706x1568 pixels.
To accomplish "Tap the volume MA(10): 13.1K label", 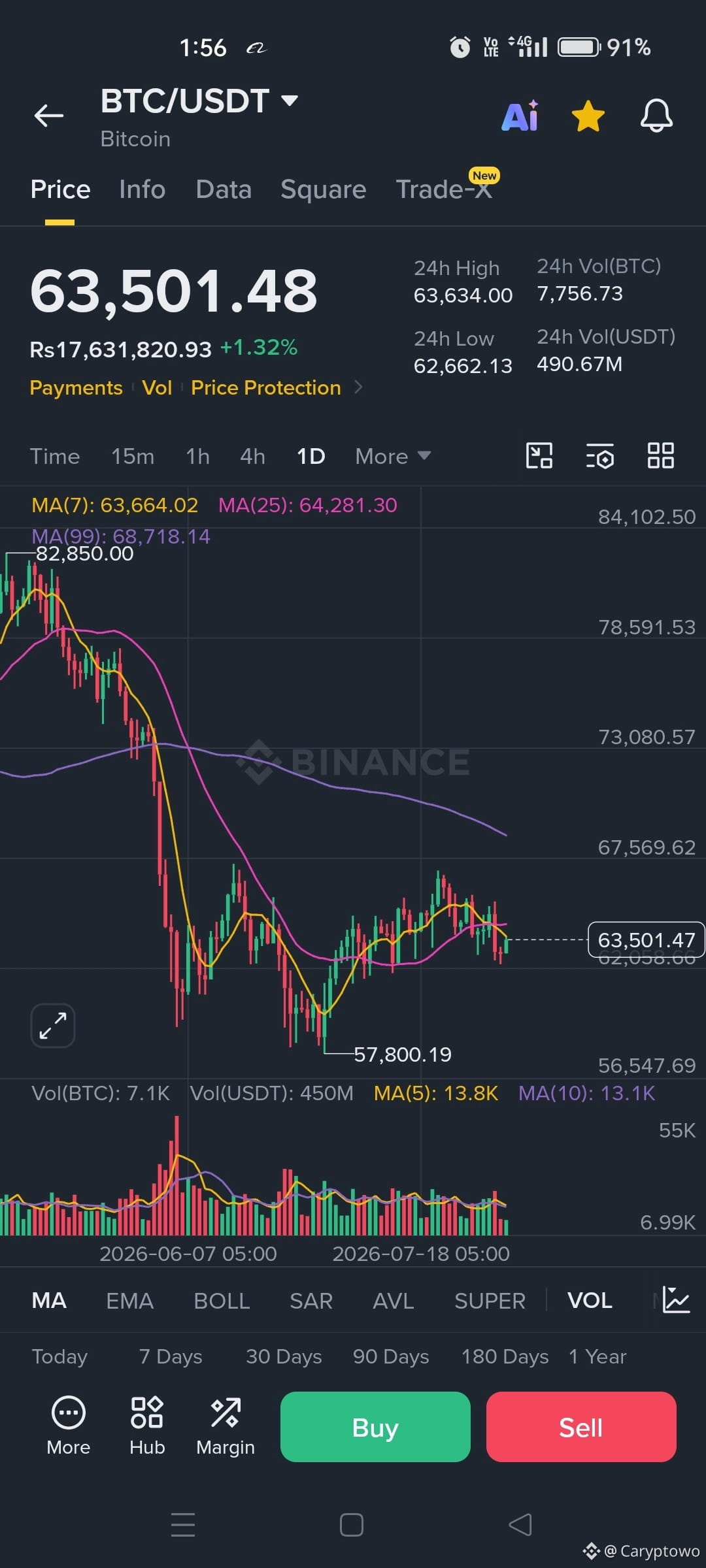I will pos(586,1093).
